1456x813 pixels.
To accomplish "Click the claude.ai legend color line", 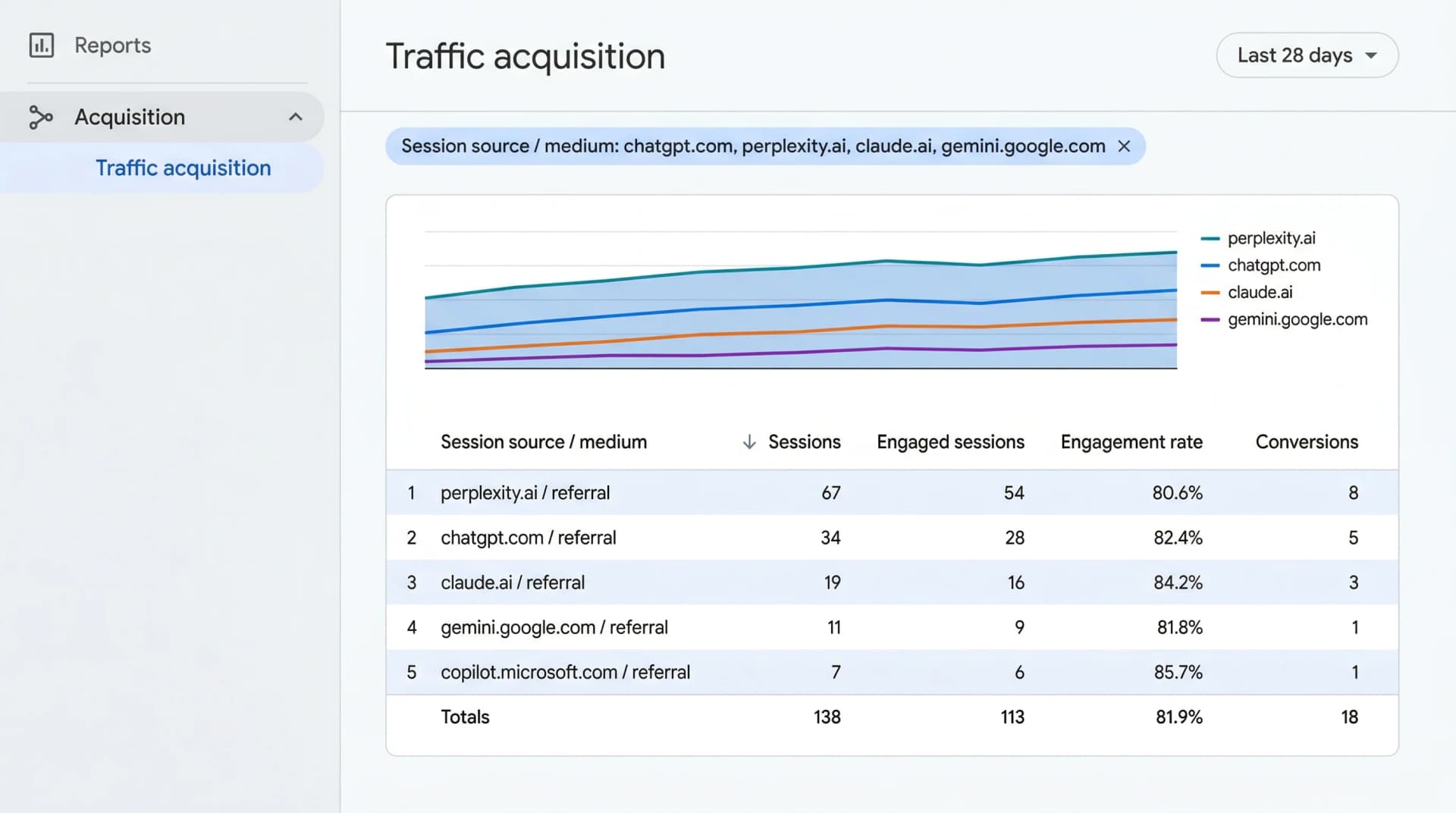I will 1211,292.
